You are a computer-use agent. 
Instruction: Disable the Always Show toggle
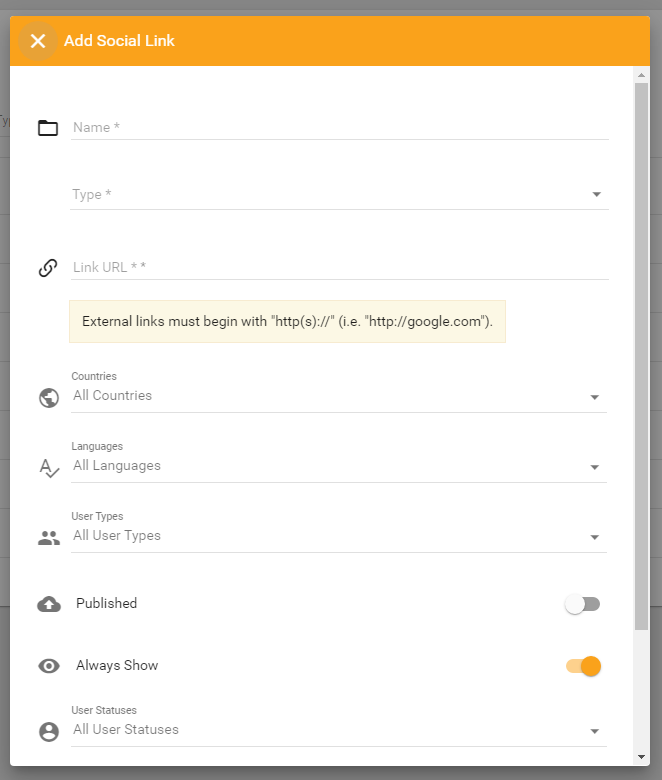pos(584,666)
